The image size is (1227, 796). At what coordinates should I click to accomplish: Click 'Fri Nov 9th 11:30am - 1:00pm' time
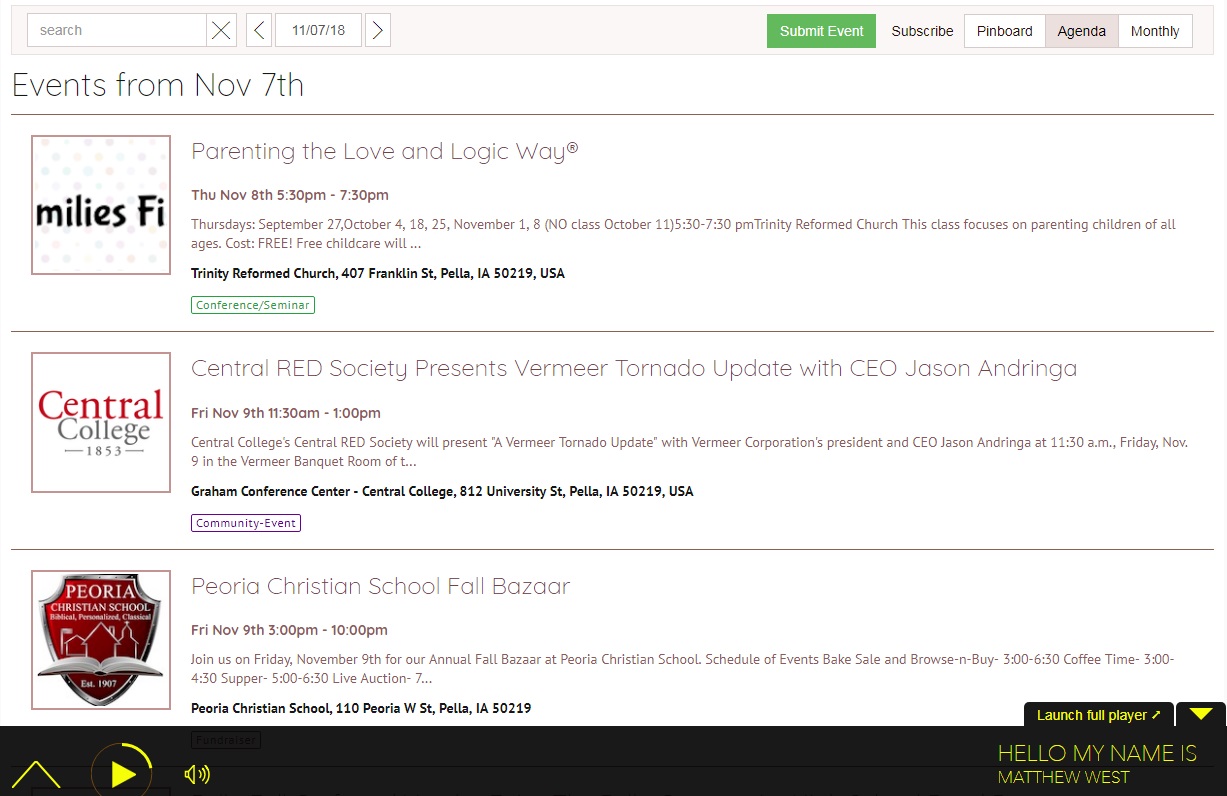[x=286, y=413]
